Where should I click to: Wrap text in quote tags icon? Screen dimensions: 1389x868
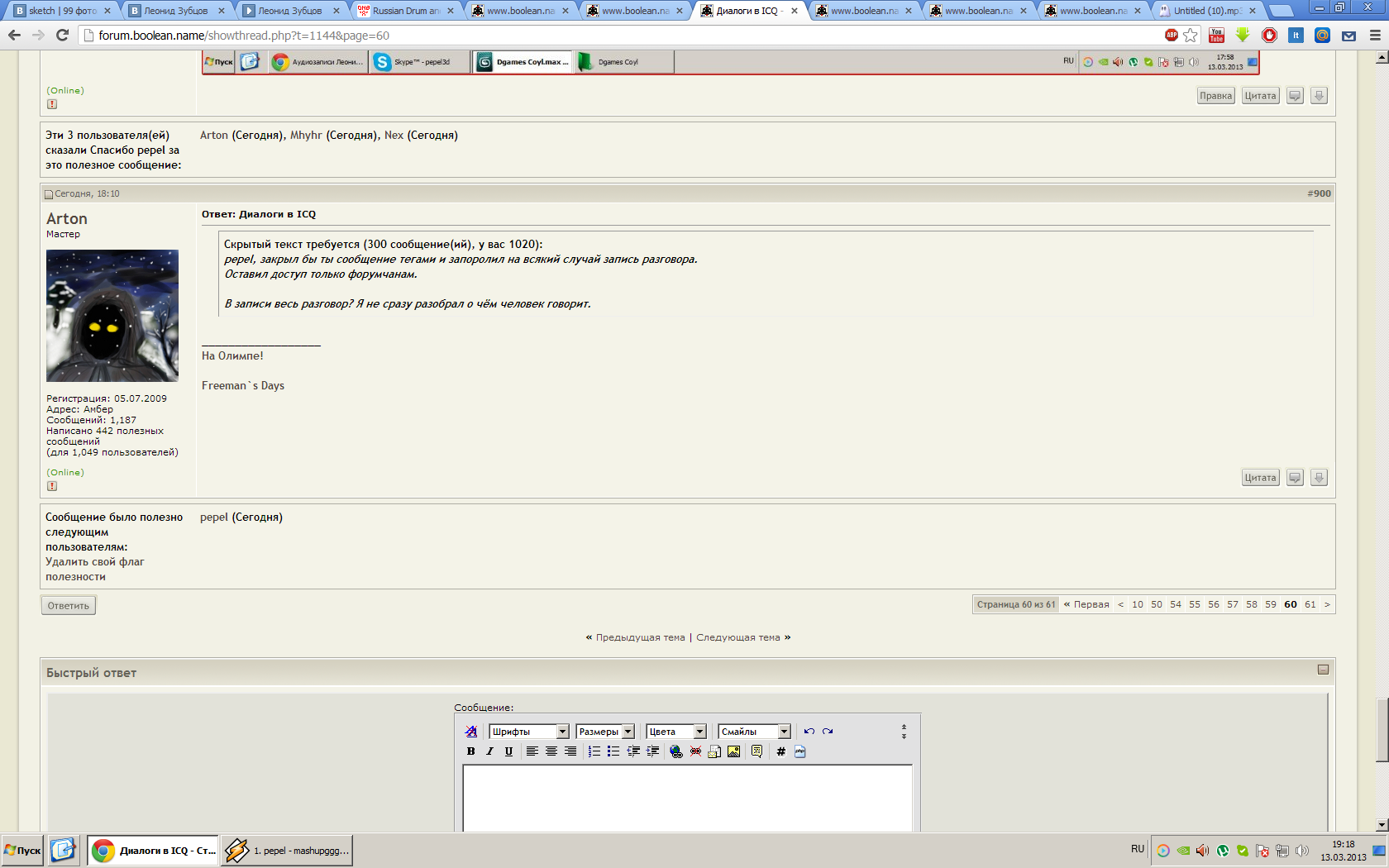(757, 751)
